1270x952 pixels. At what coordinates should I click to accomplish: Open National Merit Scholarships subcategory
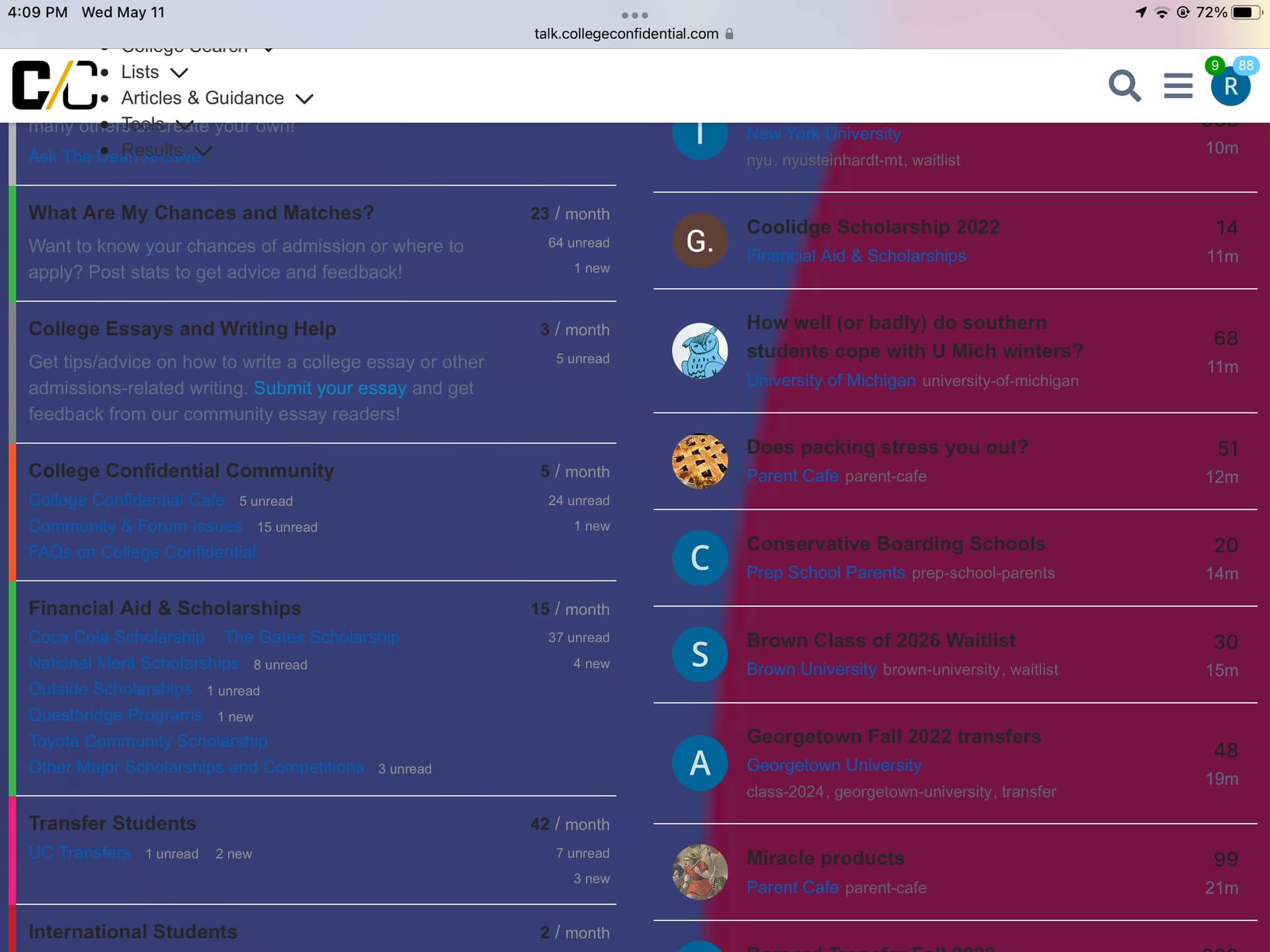pos(134,663)
